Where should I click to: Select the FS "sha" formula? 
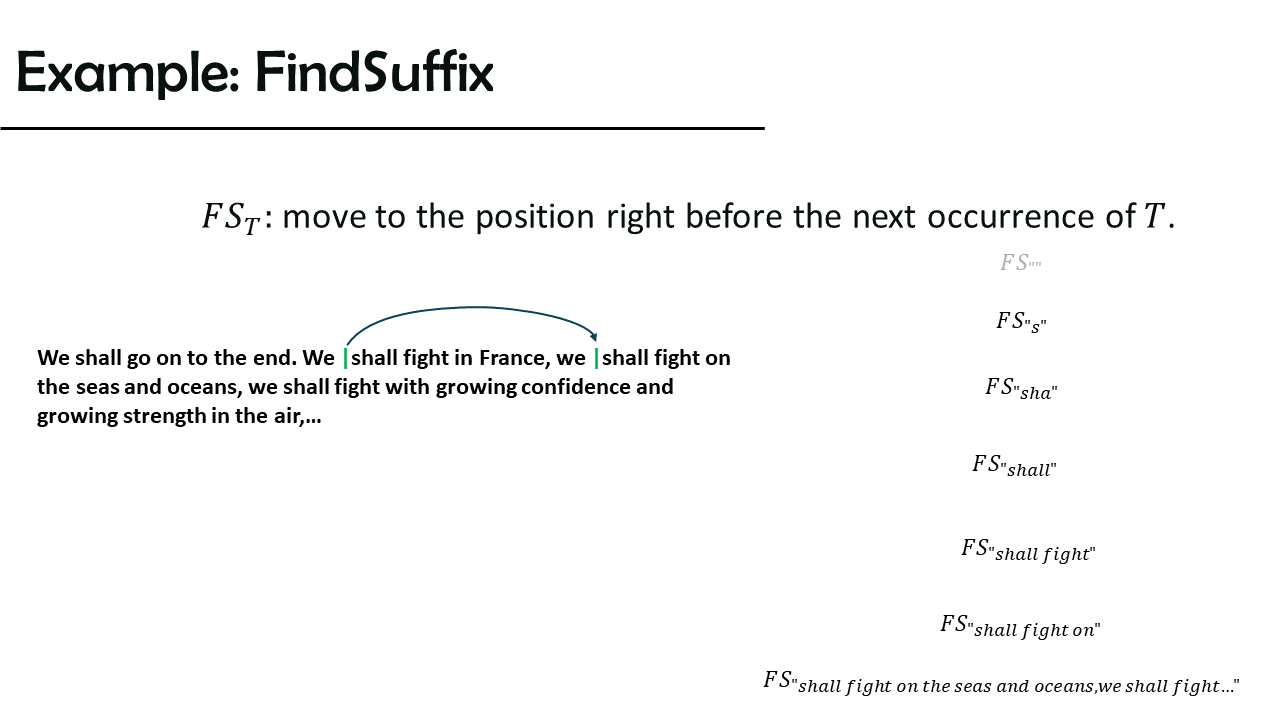pos(1021,389)
